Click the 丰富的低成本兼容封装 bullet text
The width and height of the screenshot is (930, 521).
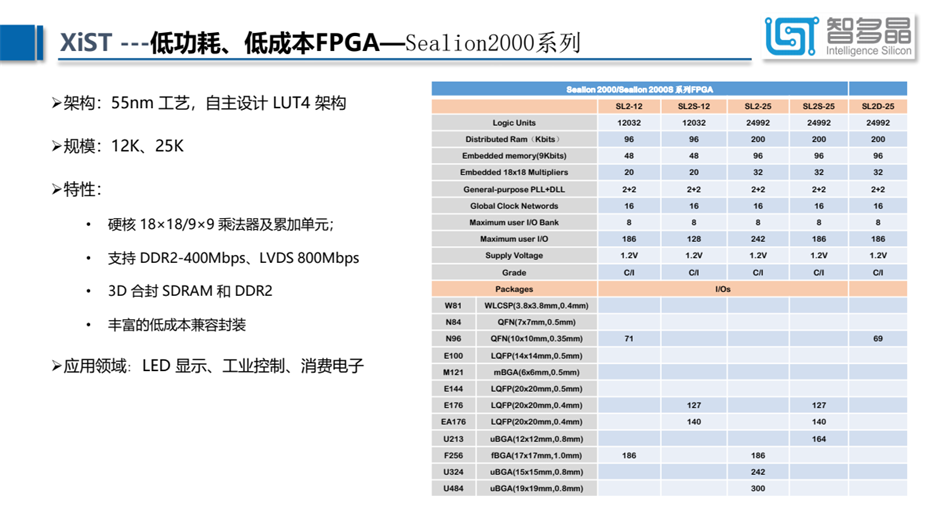pos(177,325)
